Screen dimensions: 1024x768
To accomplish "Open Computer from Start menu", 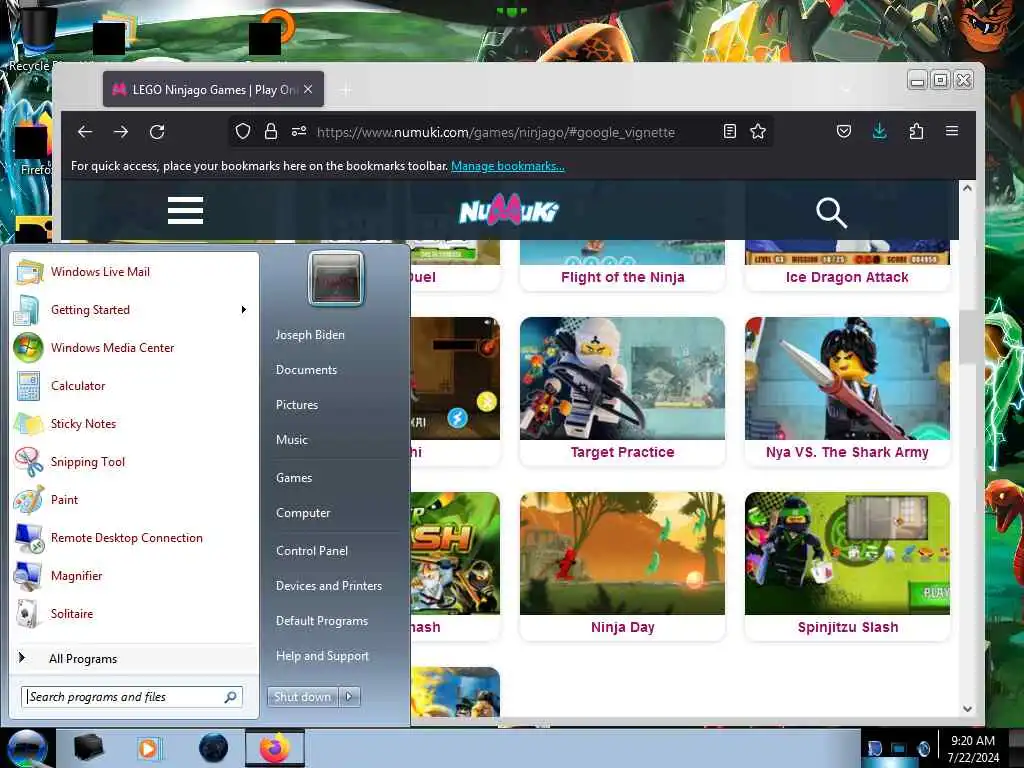I will coord(303,513).
